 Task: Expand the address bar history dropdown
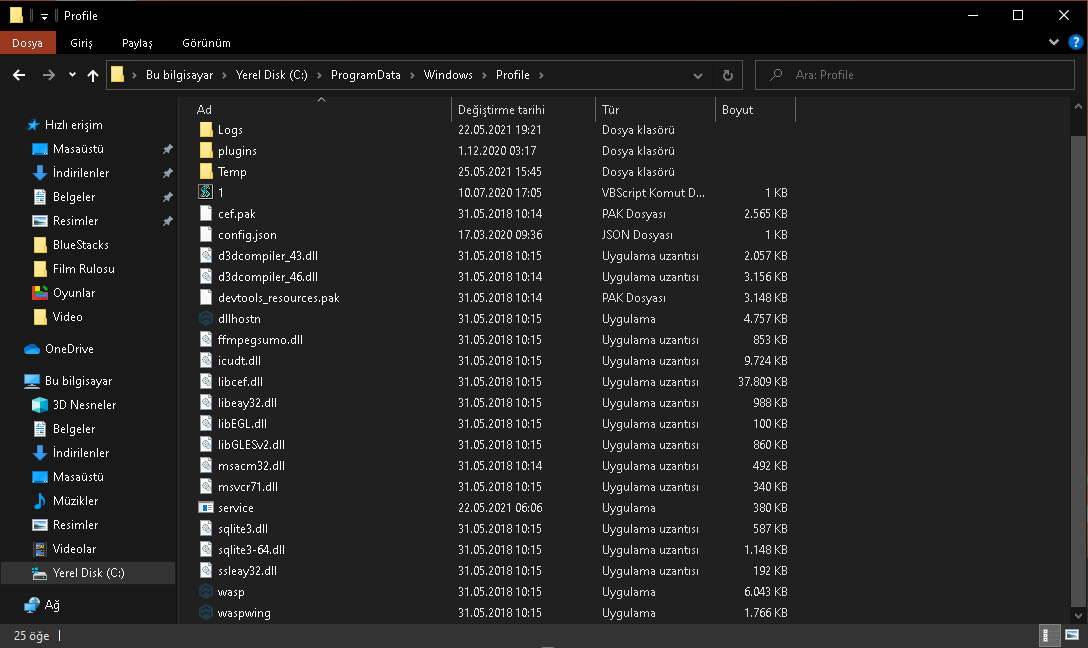pyautogui.click(x=697, y=76)
